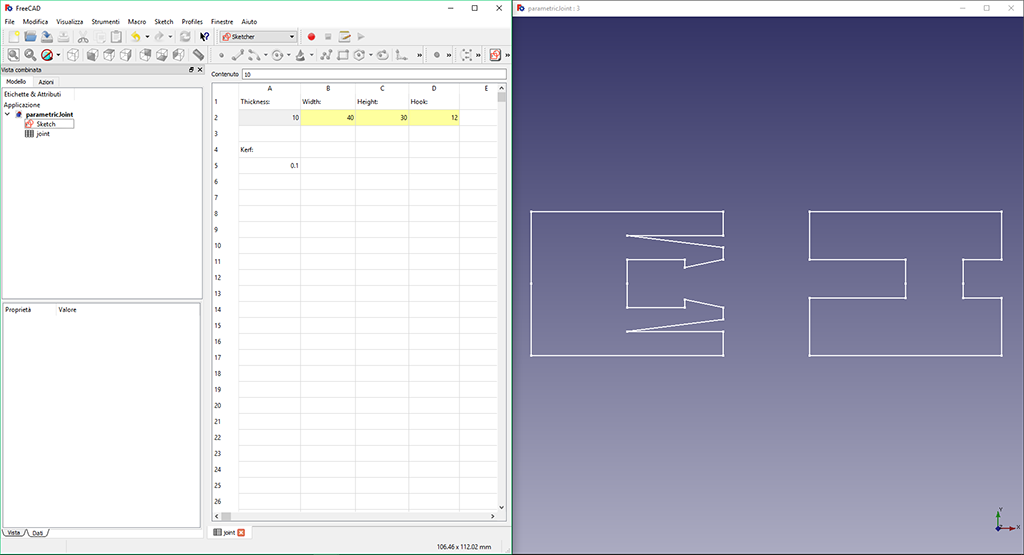Select the Create Conic sketch tool

(x=300, y=56)
